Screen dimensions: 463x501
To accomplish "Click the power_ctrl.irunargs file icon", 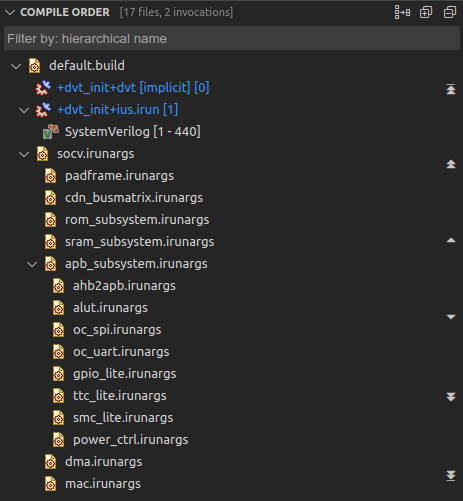I will click(58, 440).
